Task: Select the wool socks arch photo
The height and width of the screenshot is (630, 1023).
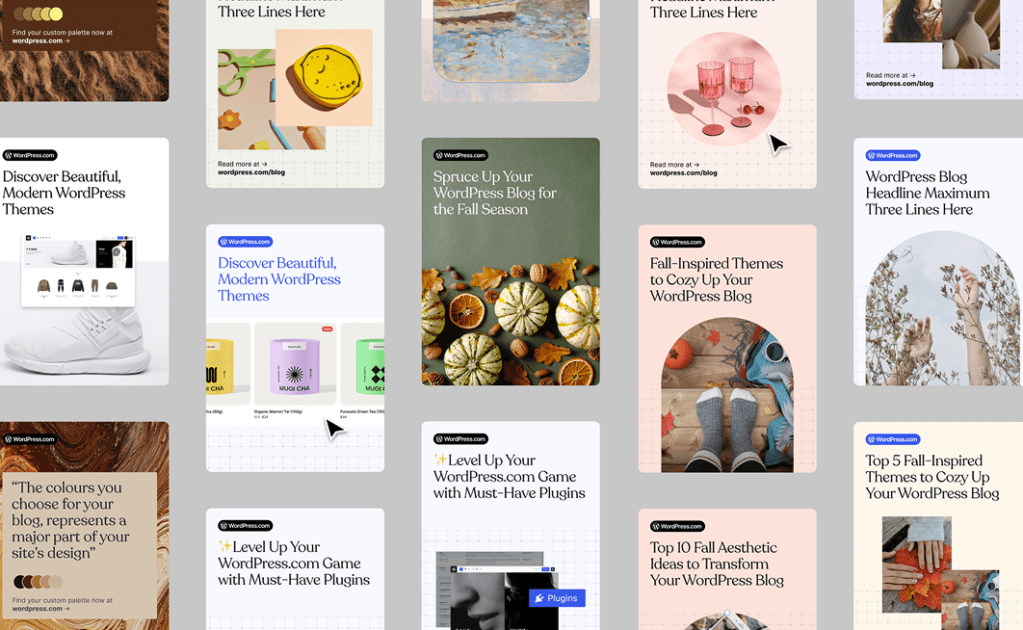Action: [x=727, y=395]
